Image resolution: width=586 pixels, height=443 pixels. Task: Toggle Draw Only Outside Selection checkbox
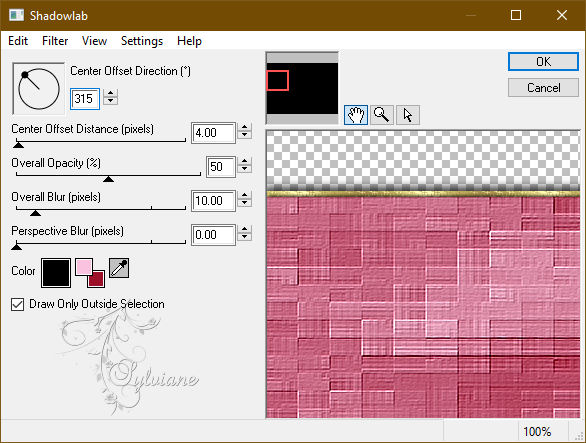[18, 304]
